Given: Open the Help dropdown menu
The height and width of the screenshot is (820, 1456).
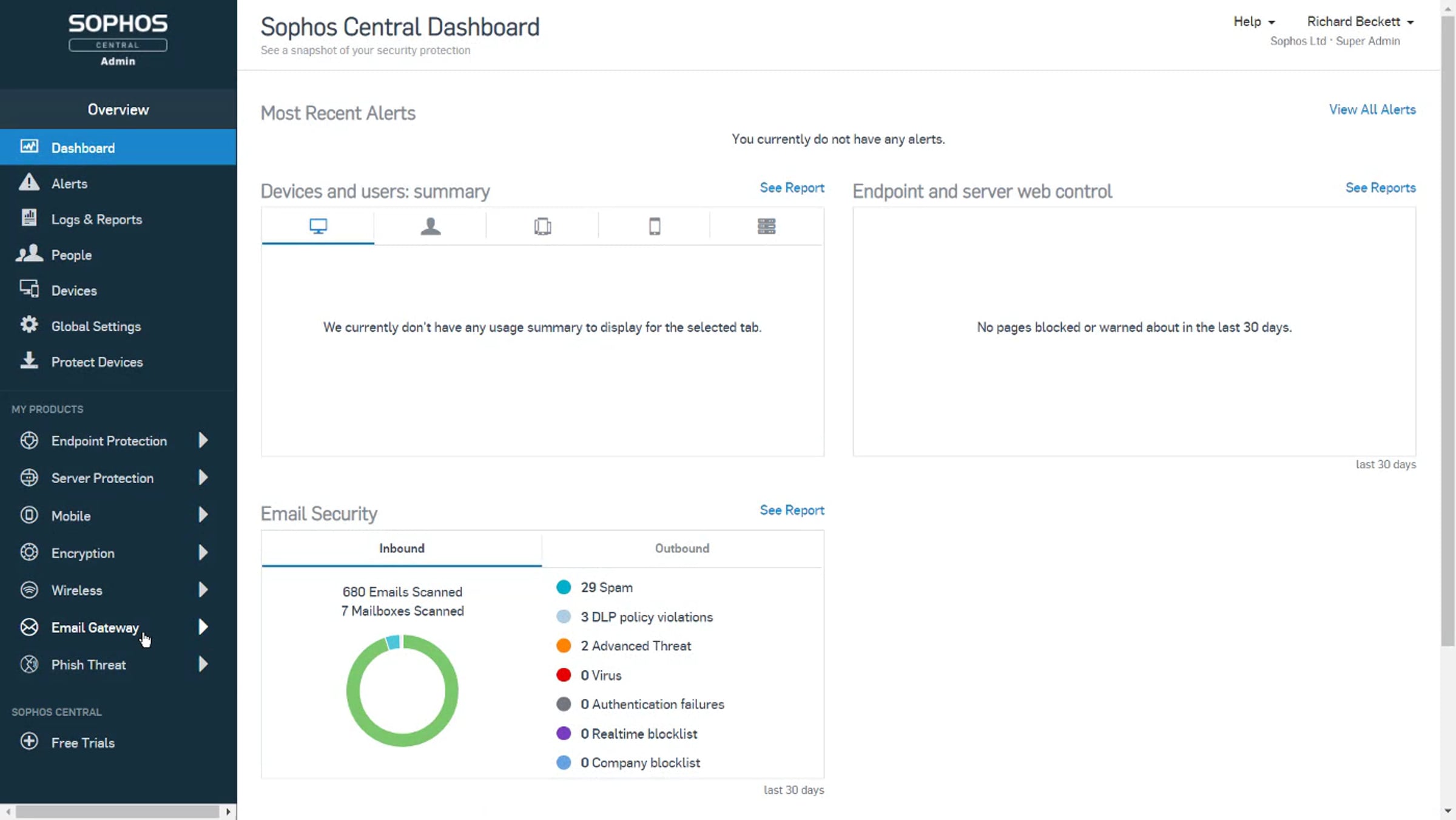Looking at the screenshot, I should tap(1253, 22).
